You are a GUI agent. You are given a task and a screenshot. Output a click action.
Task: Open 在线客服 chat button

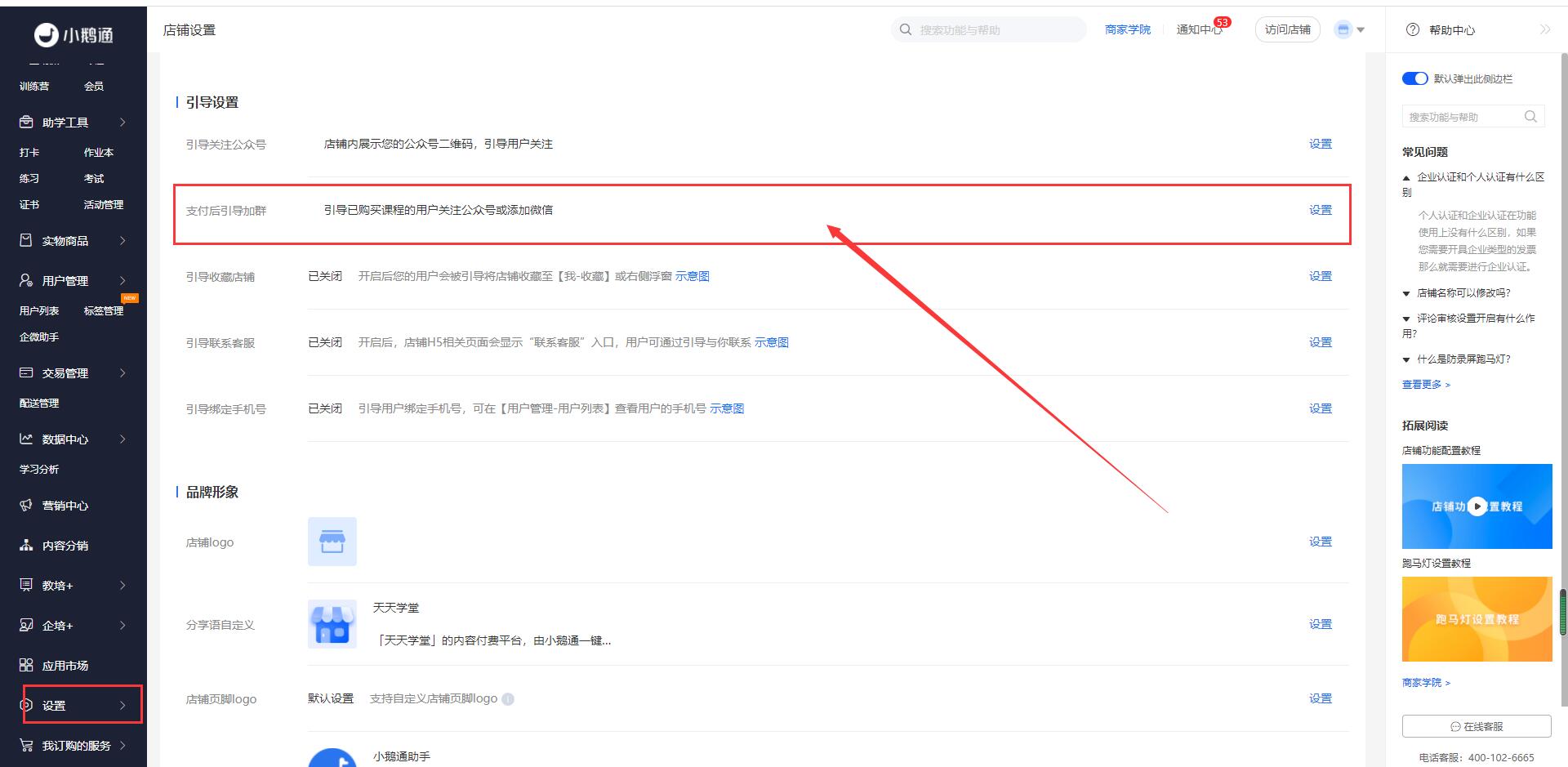[1476, 726]
